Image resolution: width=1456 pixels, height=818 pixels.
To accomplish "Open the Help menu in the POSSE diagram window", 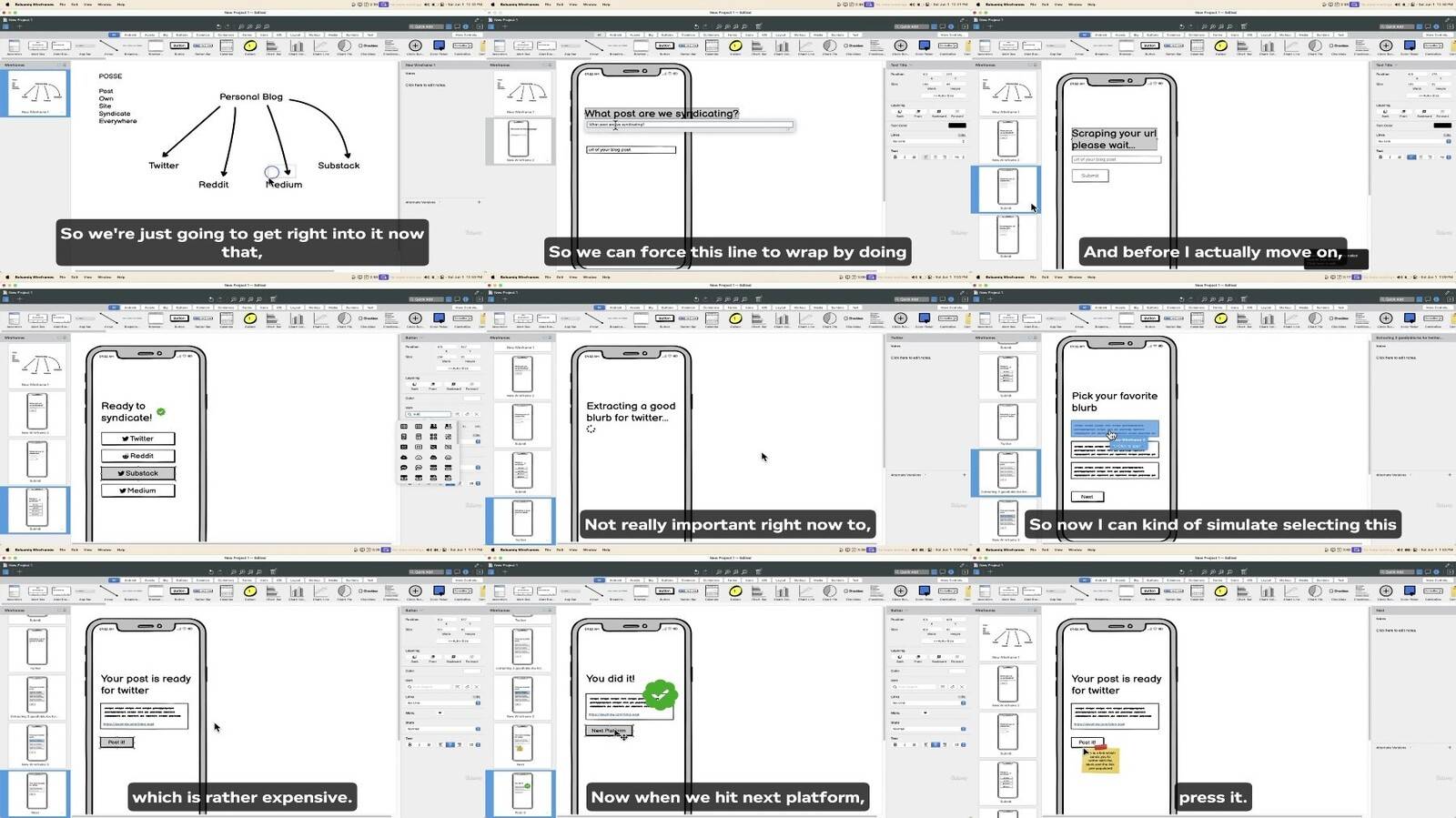I will [121, 5].
